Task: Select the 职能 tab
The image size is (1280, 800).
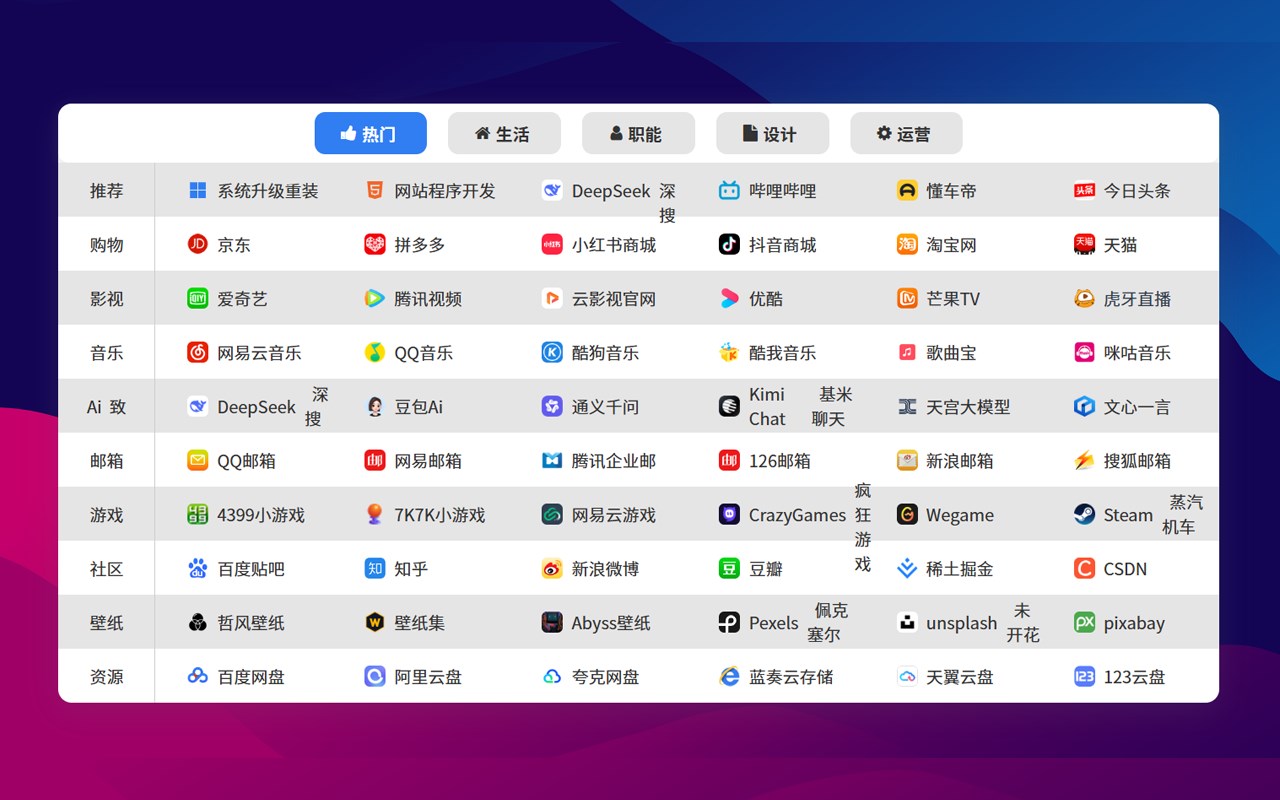Action: [638, 133]
